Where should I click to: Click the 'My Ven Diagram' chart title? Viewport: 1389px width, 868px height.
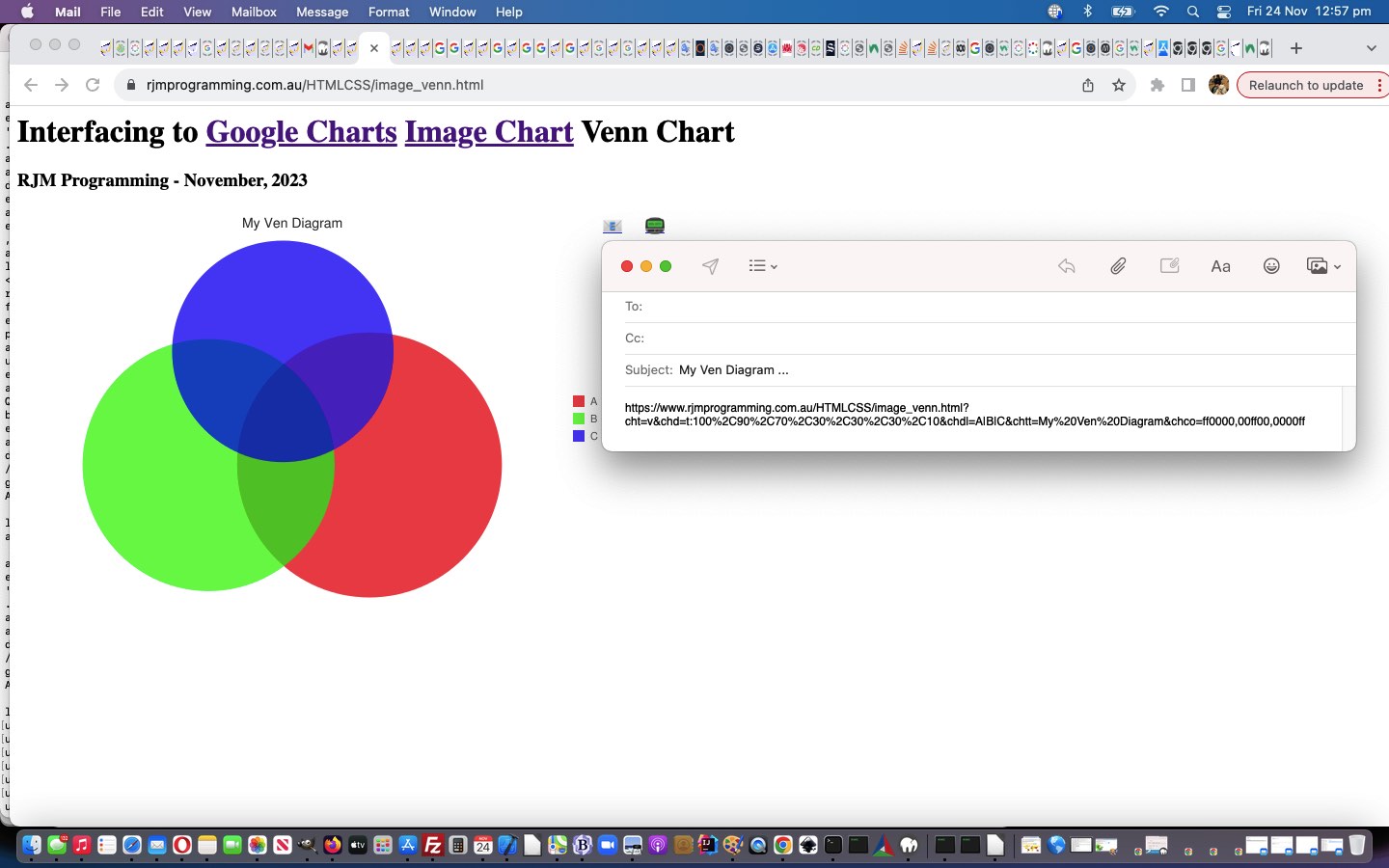[x=292, y=223]
